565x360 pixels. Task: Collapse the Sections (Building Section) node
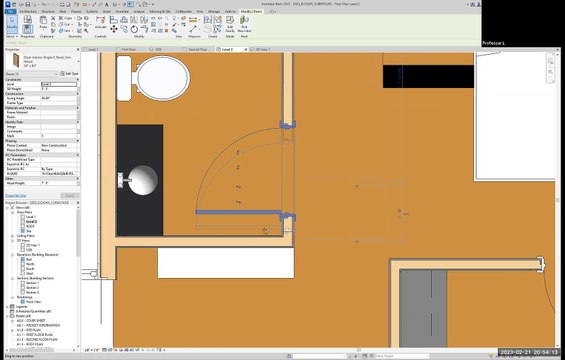point(13,278)
